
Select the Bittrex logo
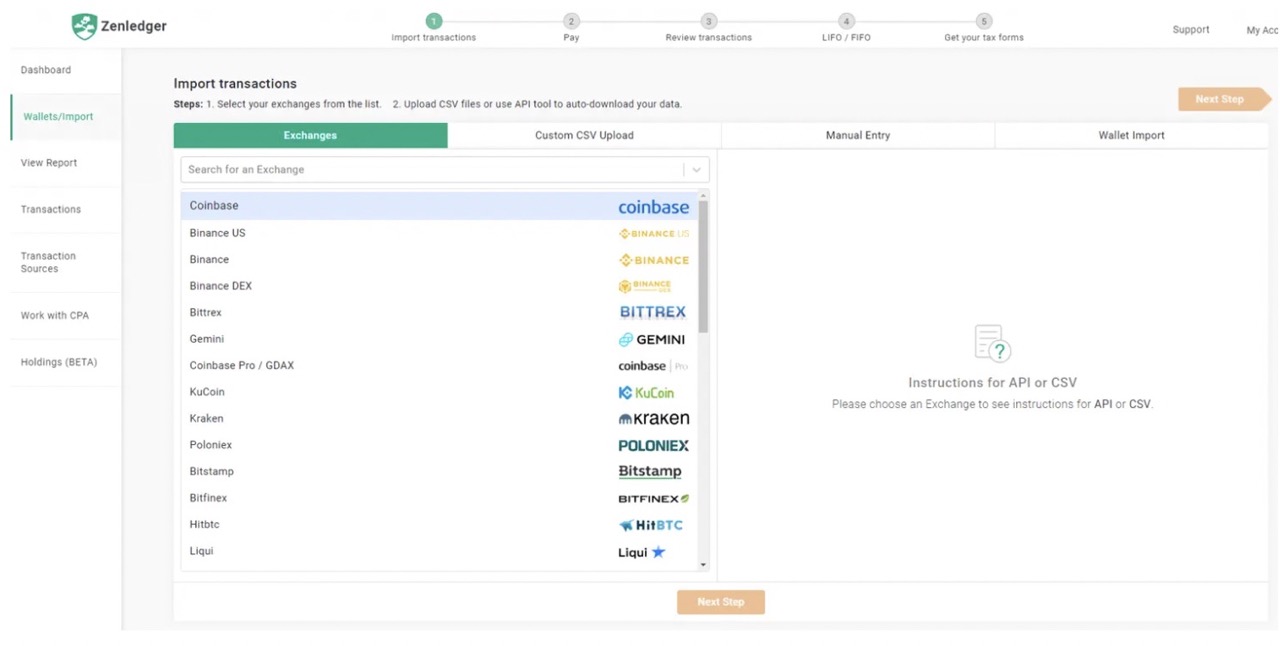(x=652, y=312)
